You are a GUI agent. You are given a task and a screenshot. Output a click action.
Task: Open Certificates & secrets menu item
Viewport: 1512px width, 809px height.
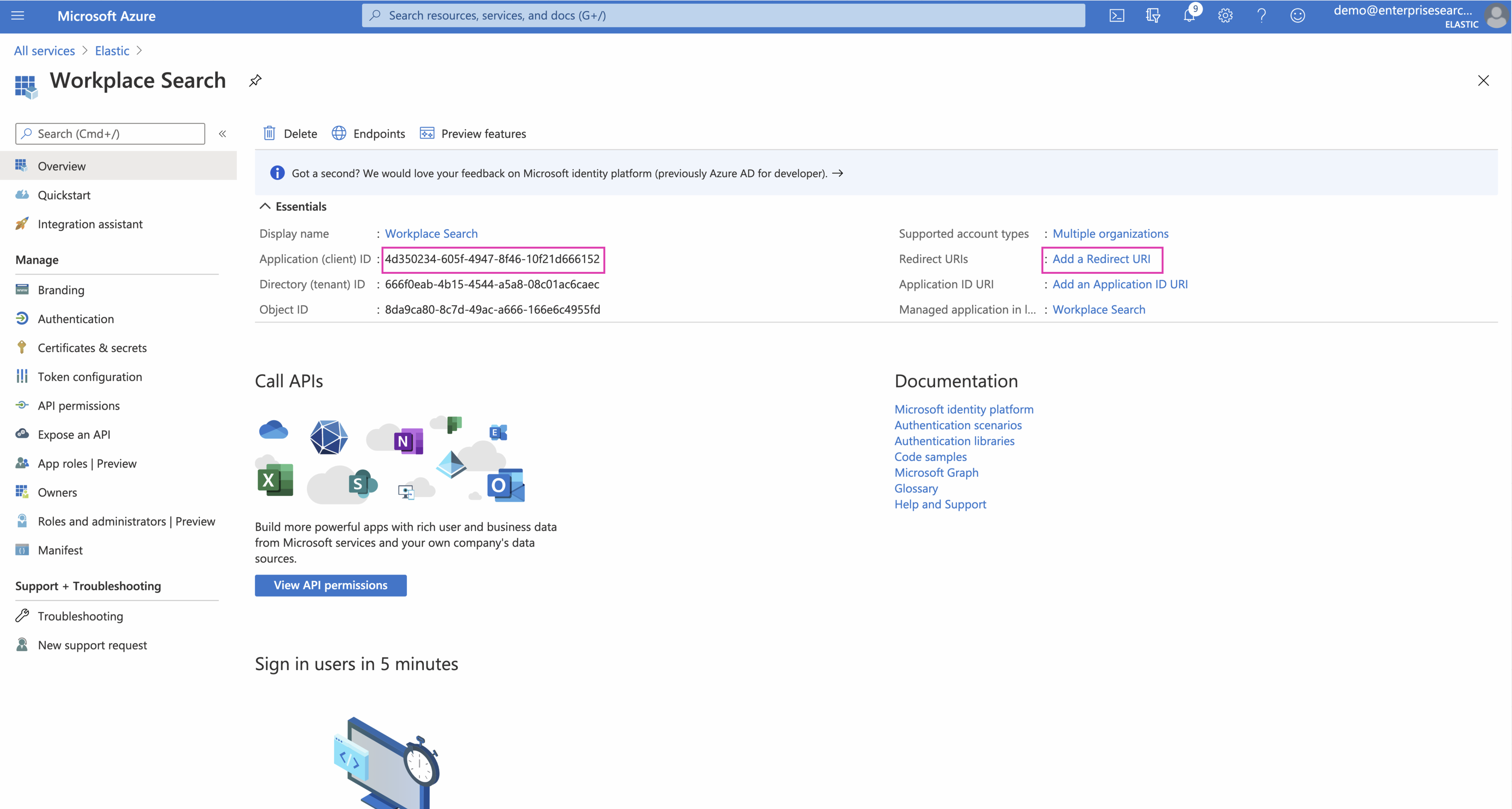[92, 348]
